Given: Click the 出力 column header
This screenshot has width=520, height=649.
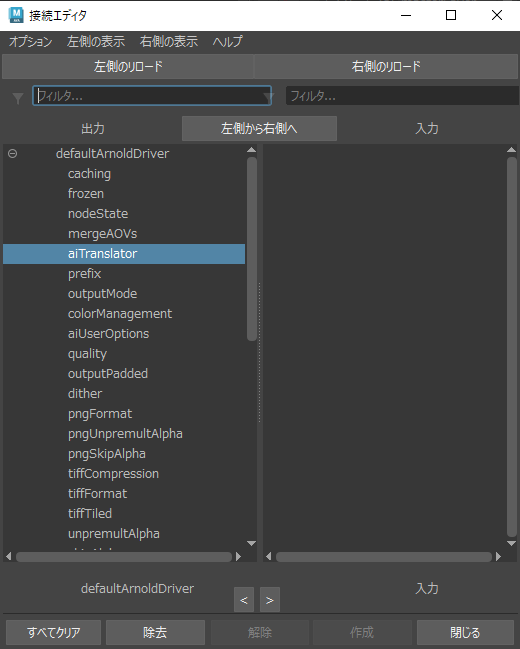Looking at the screenshot, I should pyautogui.click(x=93, y=128).
